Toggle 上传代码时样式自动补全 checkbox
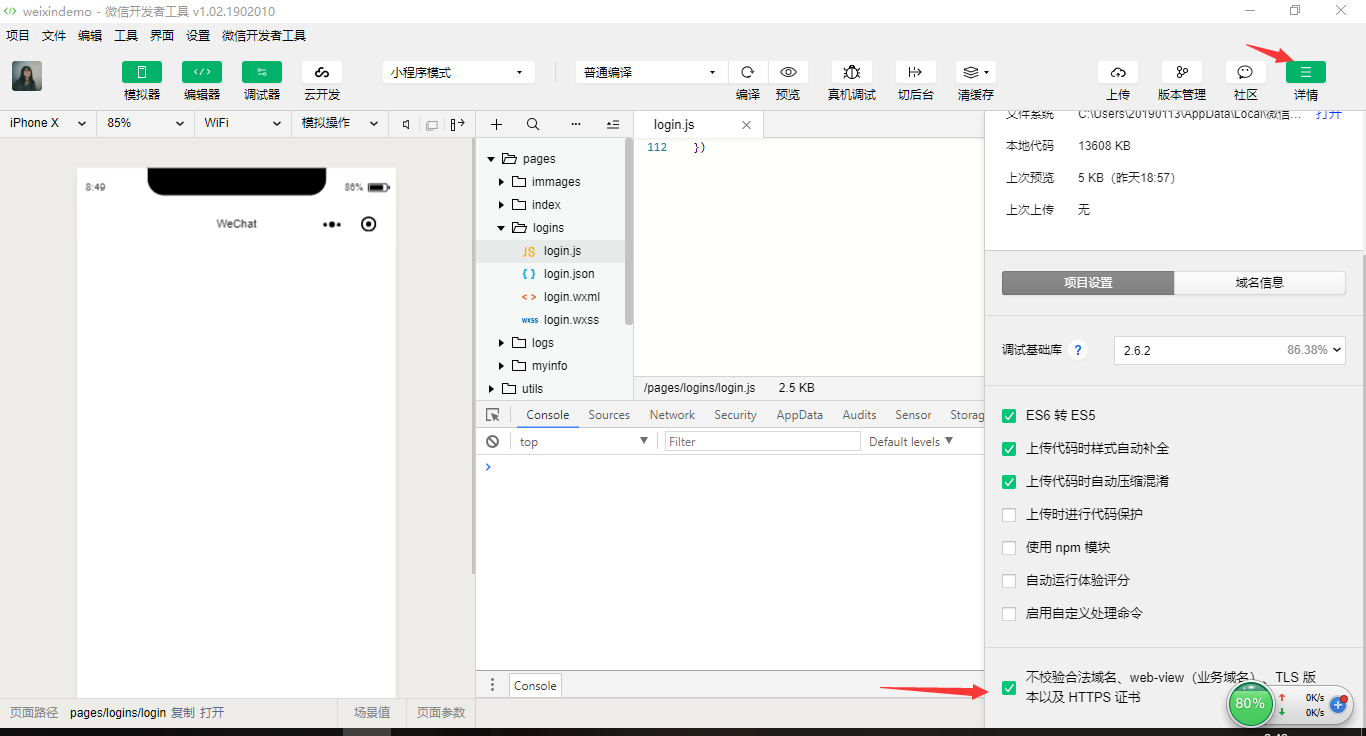 coord(1009,449)
